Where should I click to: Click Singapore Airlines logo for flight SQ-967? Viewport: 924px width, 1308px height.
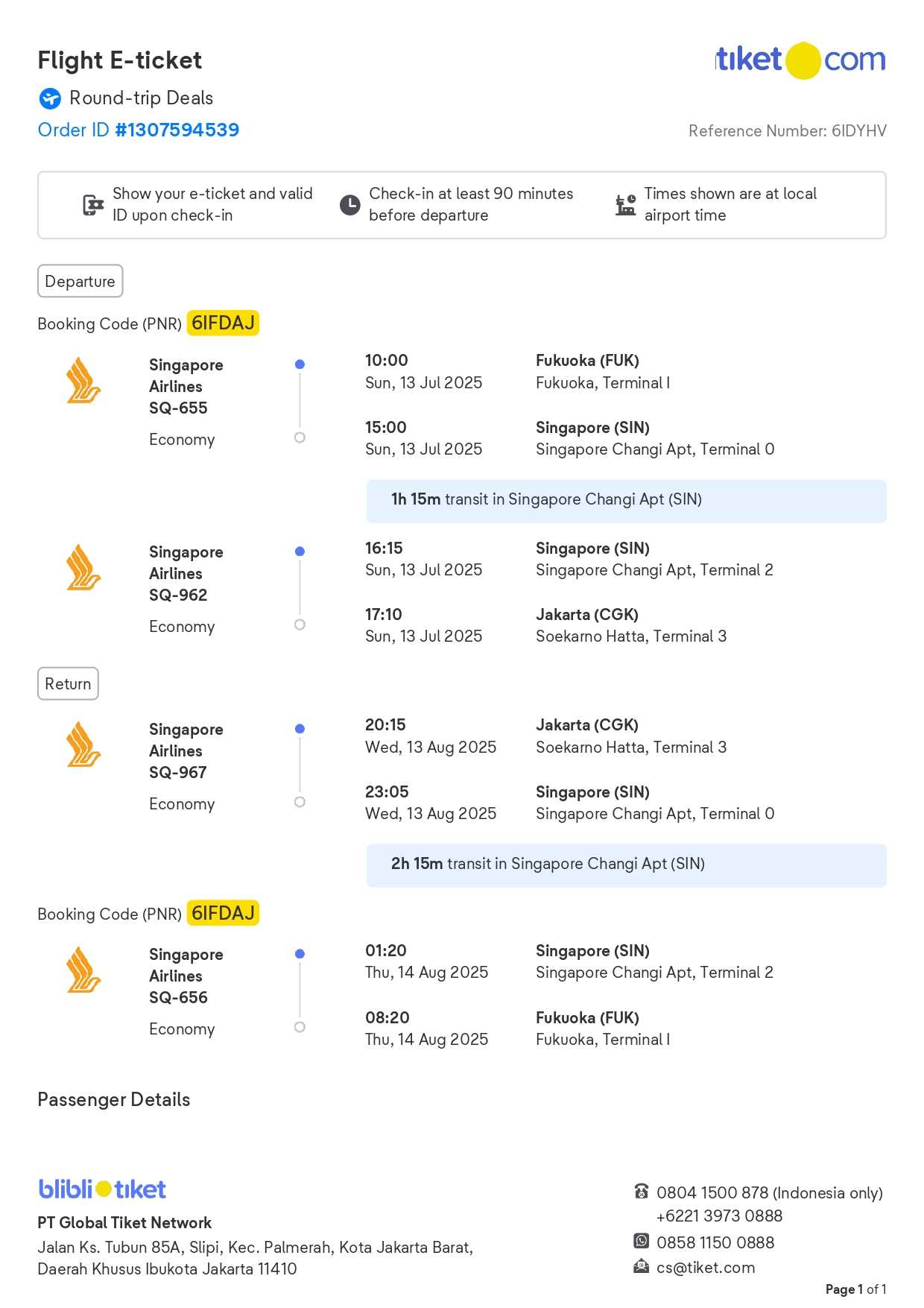point(83,745)
